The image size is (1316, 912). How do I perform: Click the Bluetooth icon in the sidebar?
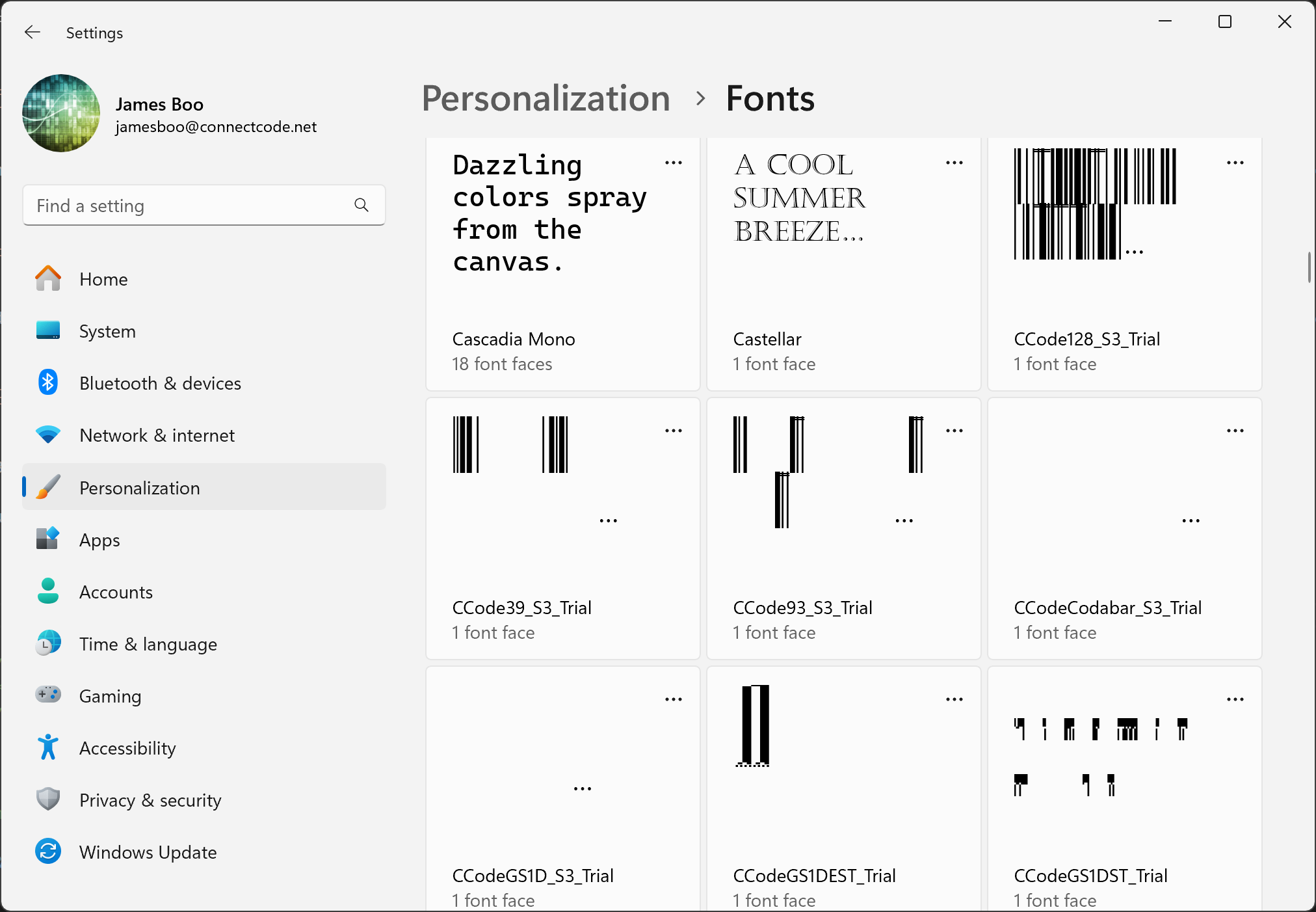(48, 382)
